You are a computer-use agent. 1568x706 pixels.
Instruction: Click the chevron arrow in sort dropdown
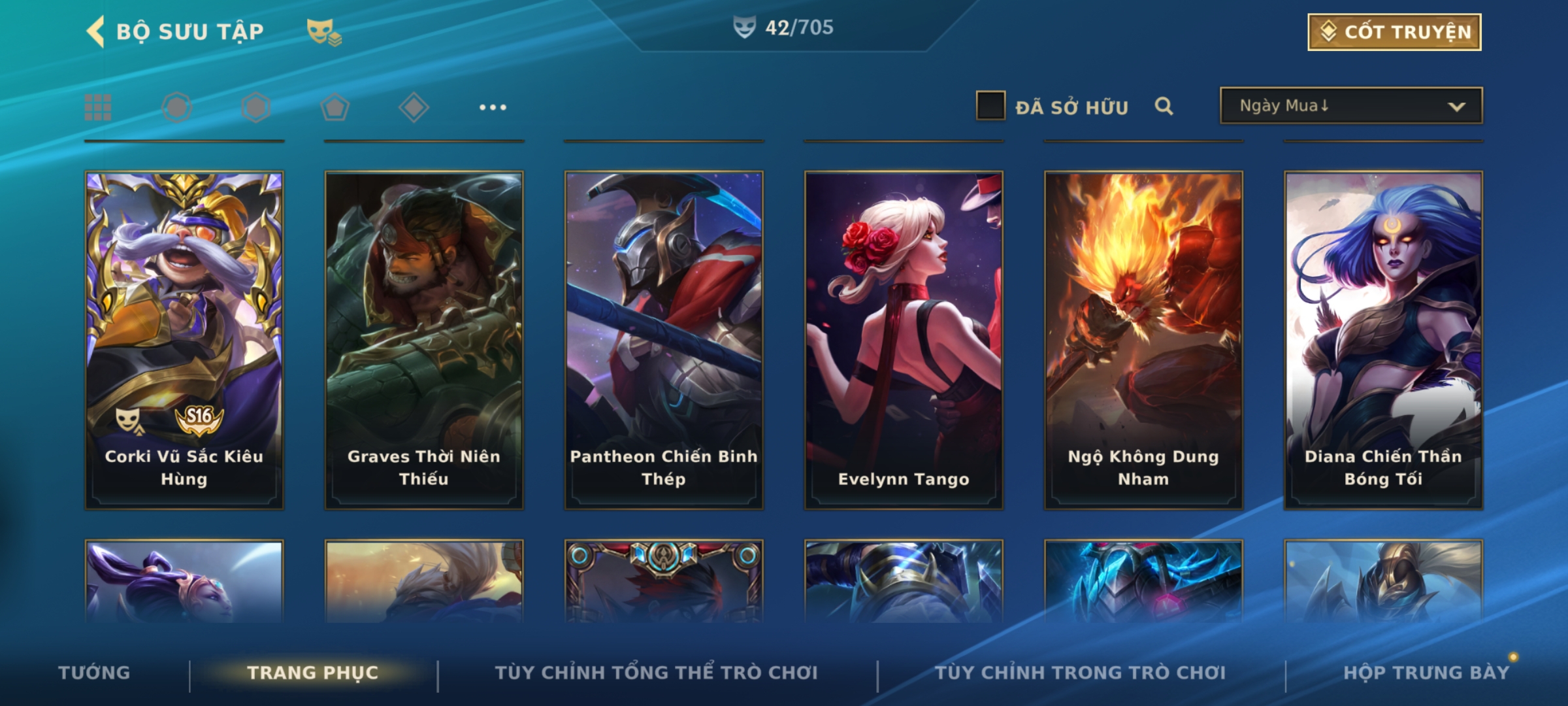click(1456, 107)
